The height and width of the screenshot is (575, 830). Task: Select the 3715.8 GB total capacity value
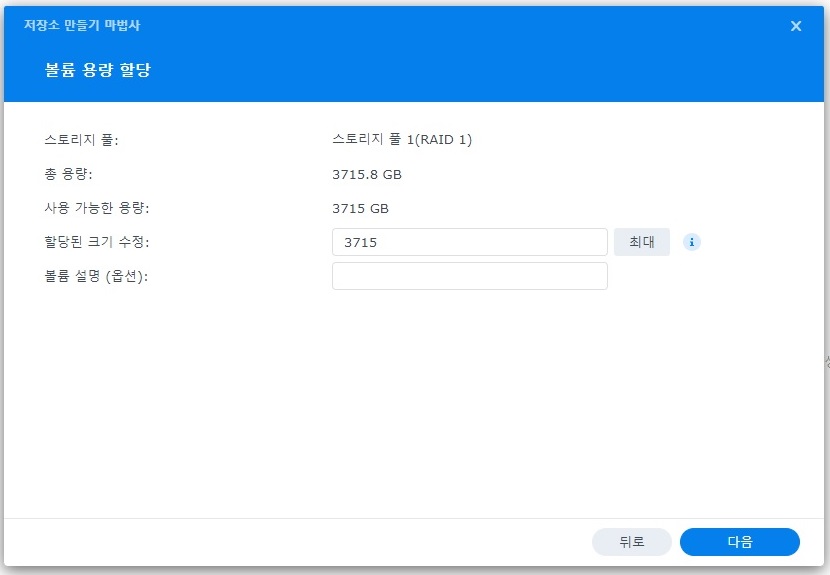(367, 174)
